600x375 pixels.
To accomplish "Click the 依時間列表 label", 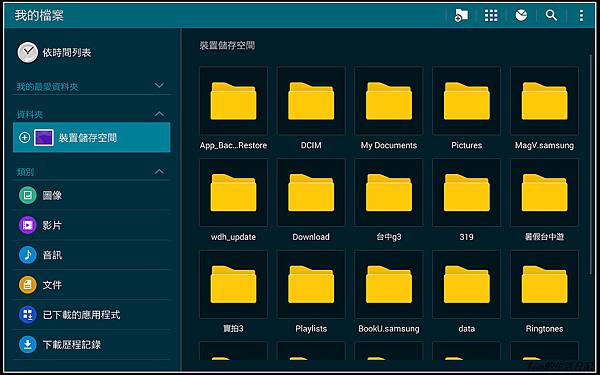I will pyautogui.click(x=67, y=52).
